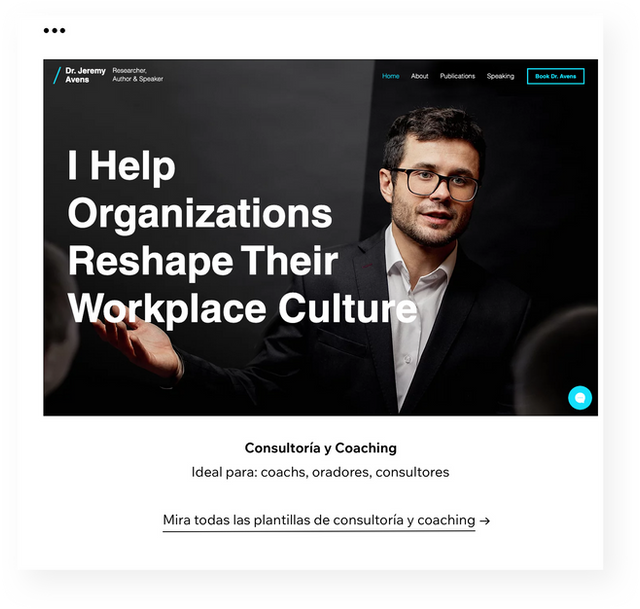Open Mira todas las plantillas link
The height and width of the screenshot is (609, 640).
coord(319,520)
